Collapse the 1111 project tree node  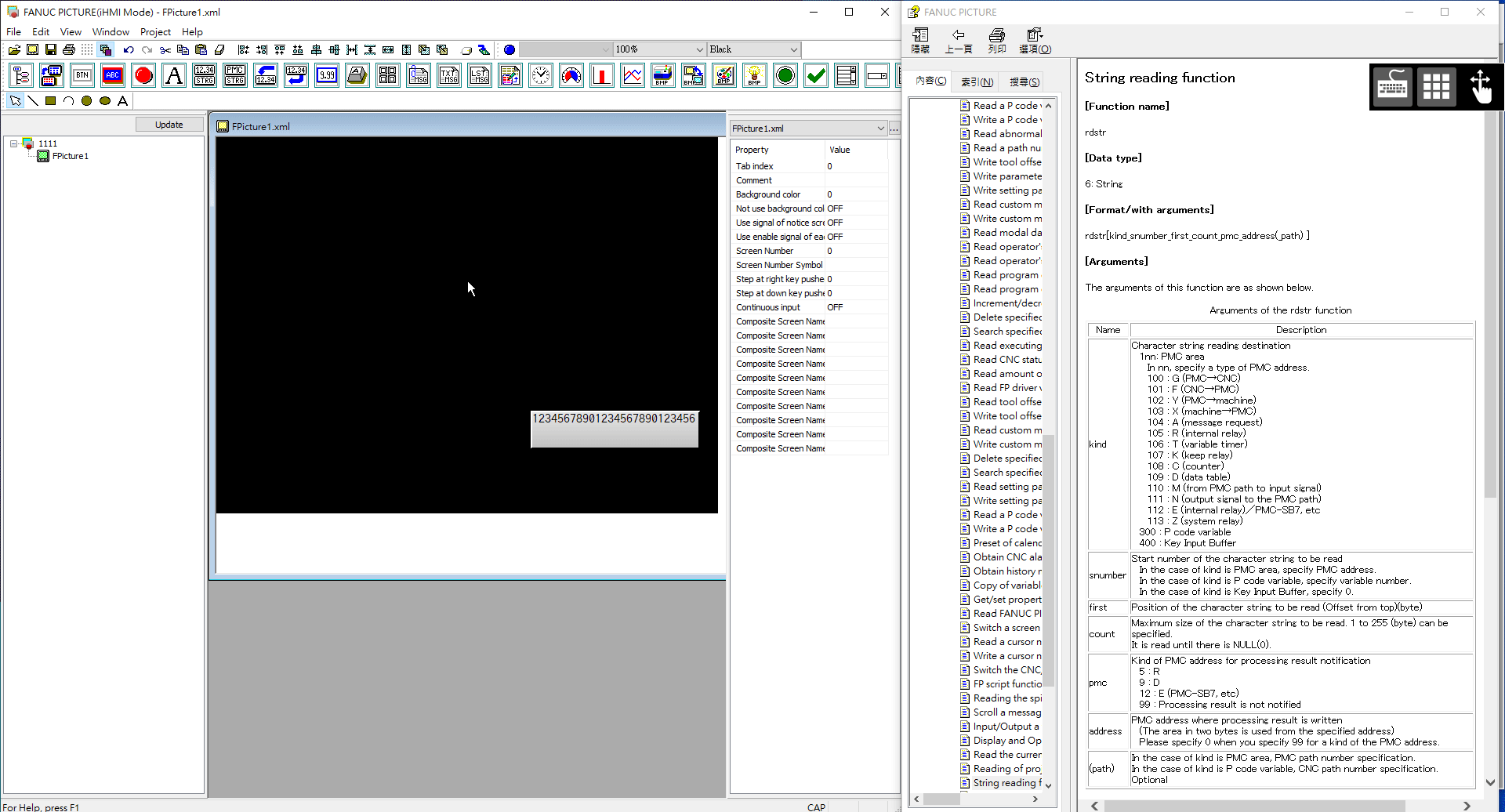[14, 143]
